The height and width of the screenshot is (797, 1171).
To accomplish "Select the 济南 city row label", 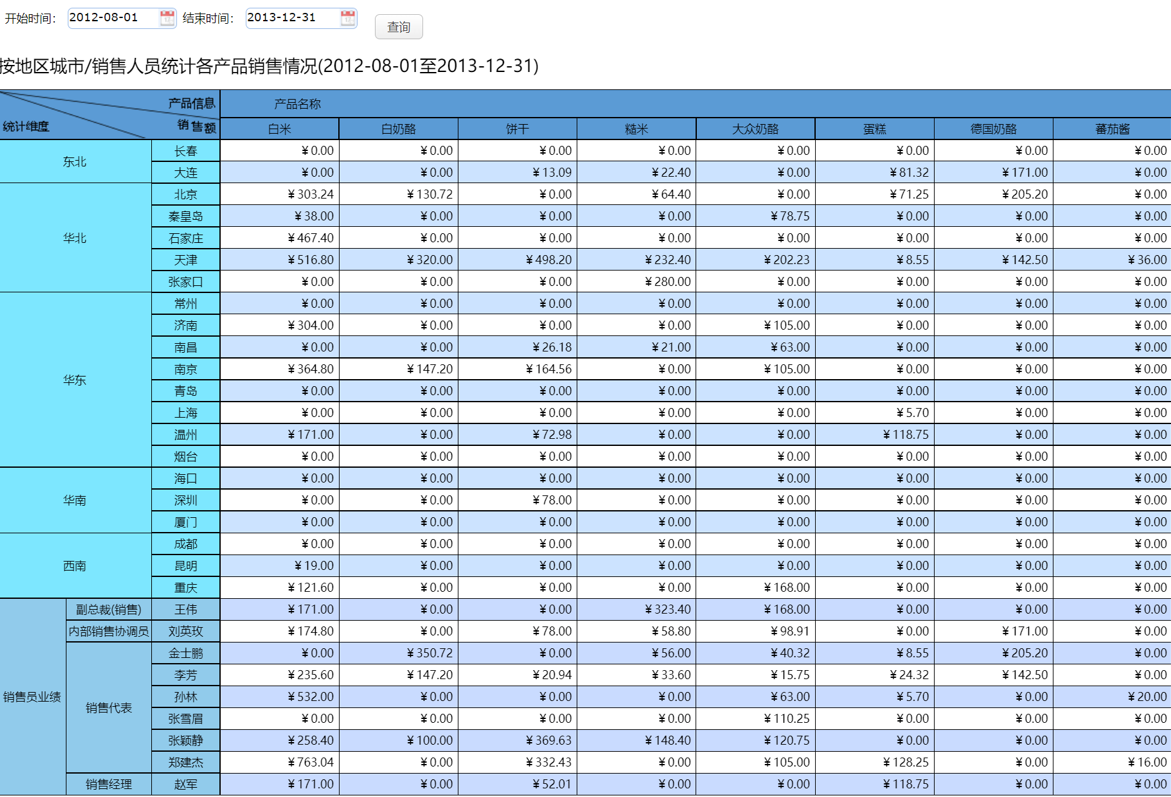I will (x=186, y=325).
